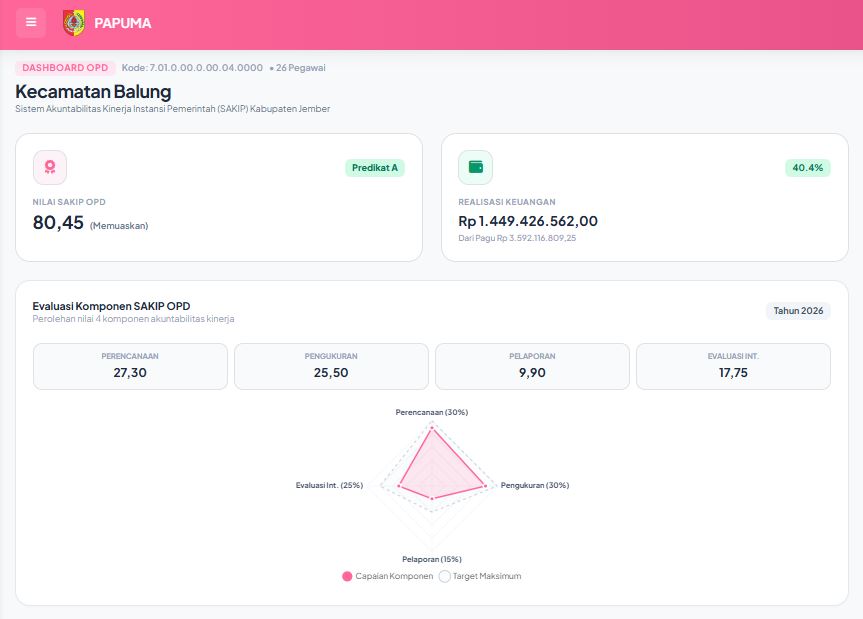Image resolution: width=863 pixels, height=619 pixels.
Task: Click the Perencanaan (30%) radar axis label
Action: (x=432, y=412)
